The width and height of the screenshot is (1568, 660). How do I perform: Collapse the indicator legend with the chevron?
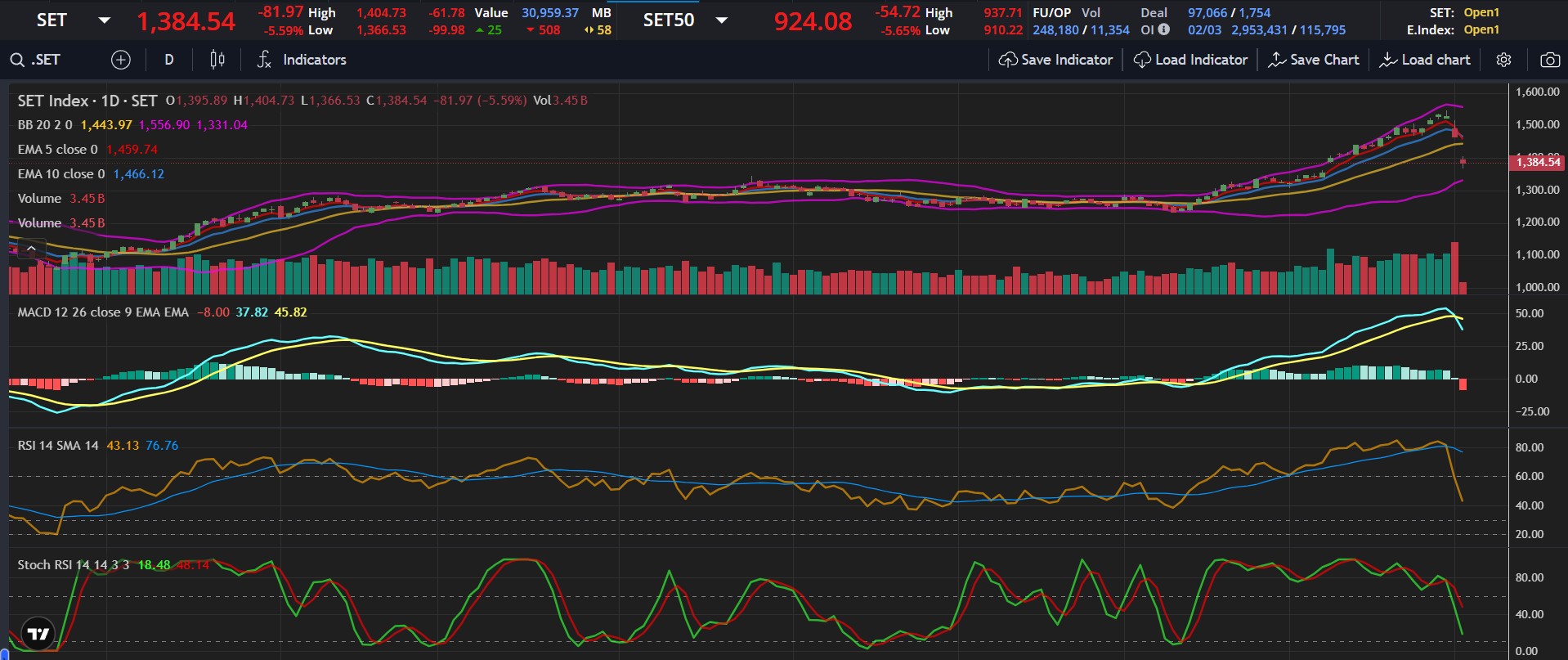(31, 248)
